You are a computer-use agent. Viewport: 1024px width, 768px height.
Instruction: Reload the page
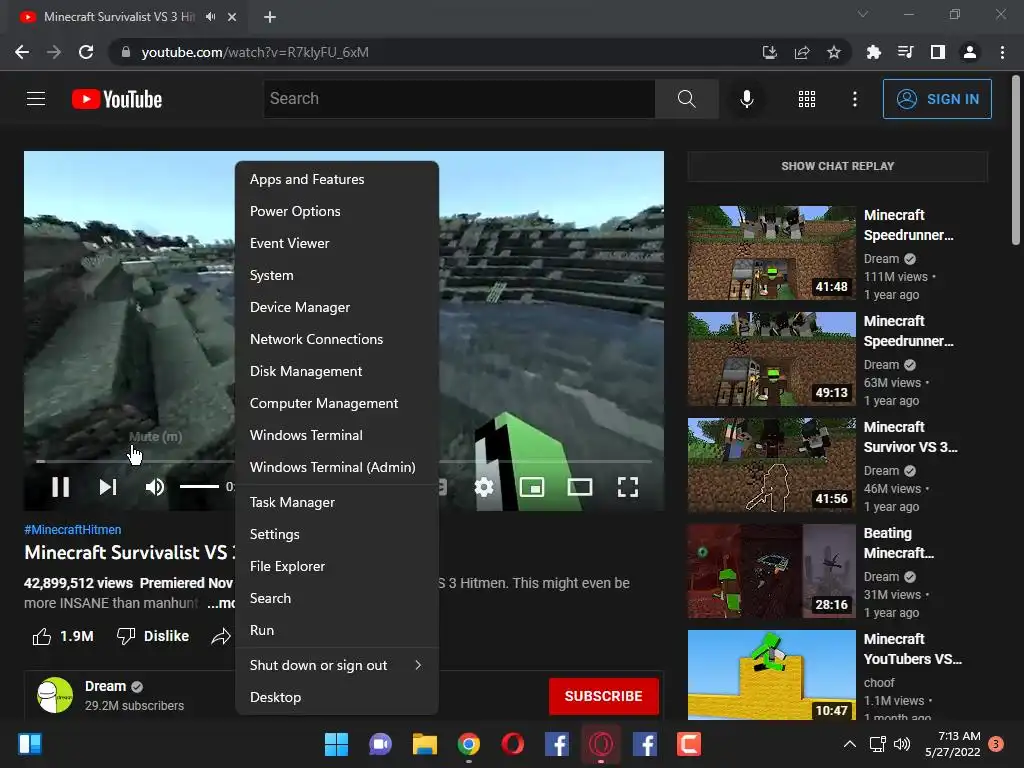click(x=86, y=52)
